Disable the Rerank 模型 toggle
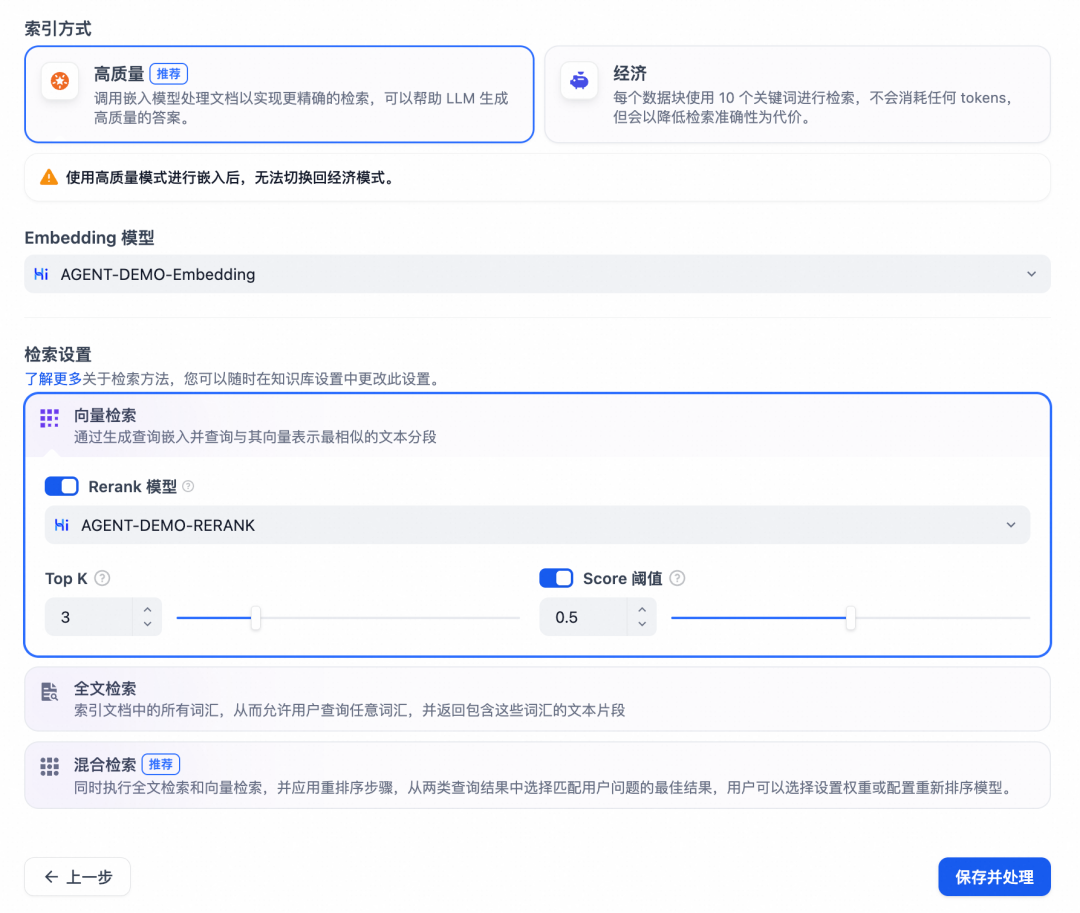 tap(61, 486)
